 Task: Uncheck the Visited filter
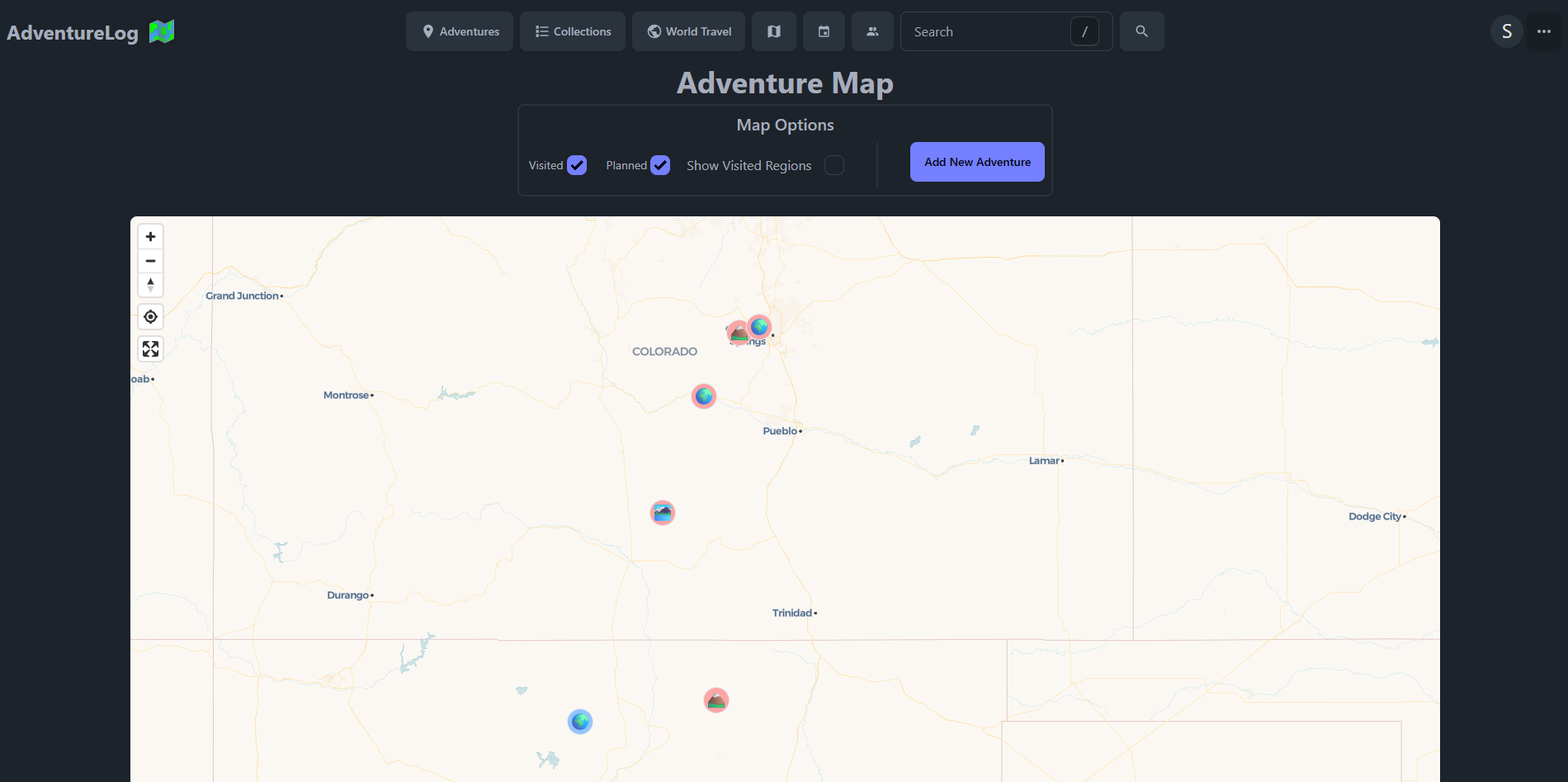click(x=577, y=165)
